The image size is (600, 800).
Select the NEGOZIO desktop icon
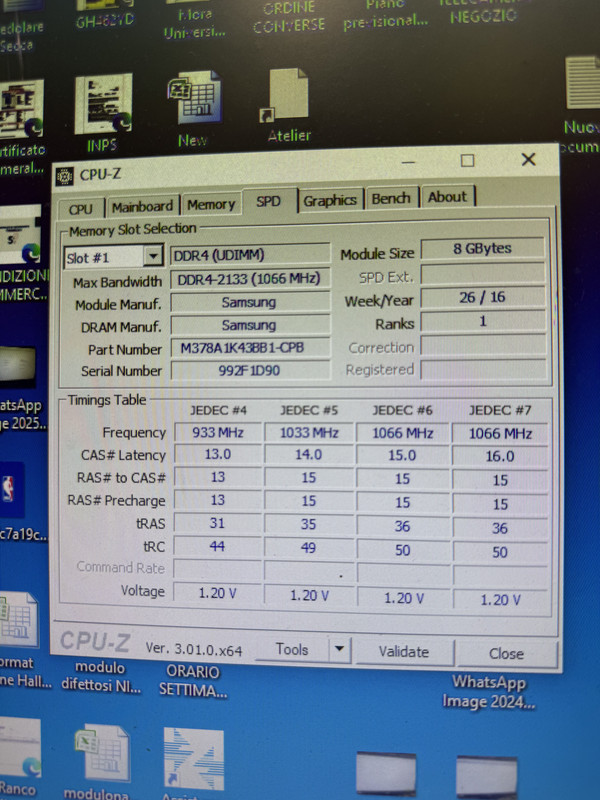point(483,12)
